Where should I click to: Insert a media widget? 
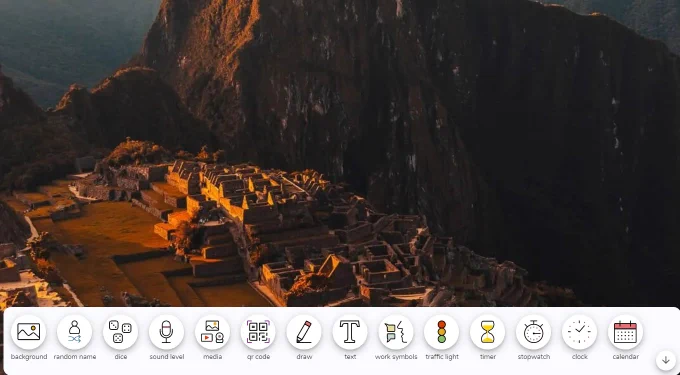(212, 332)
